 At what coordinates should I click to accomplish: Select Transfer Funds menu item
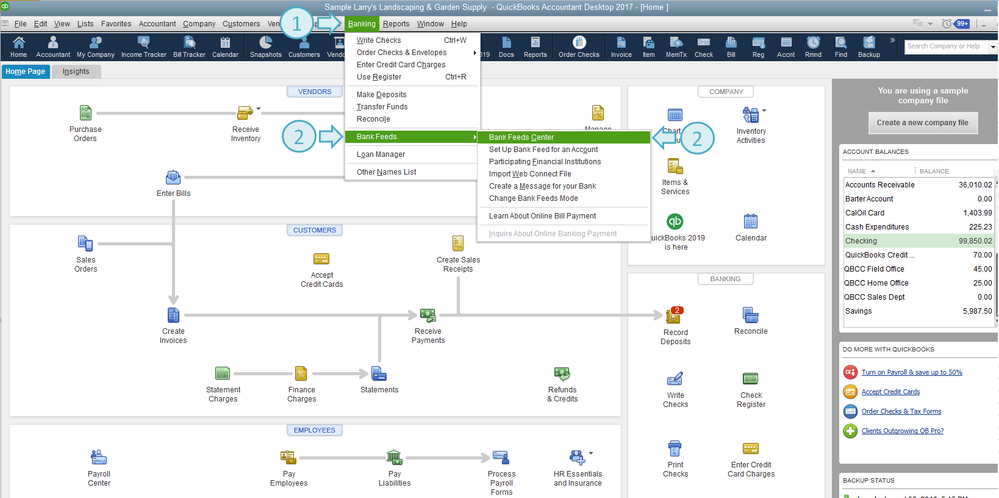coord(413,107)
